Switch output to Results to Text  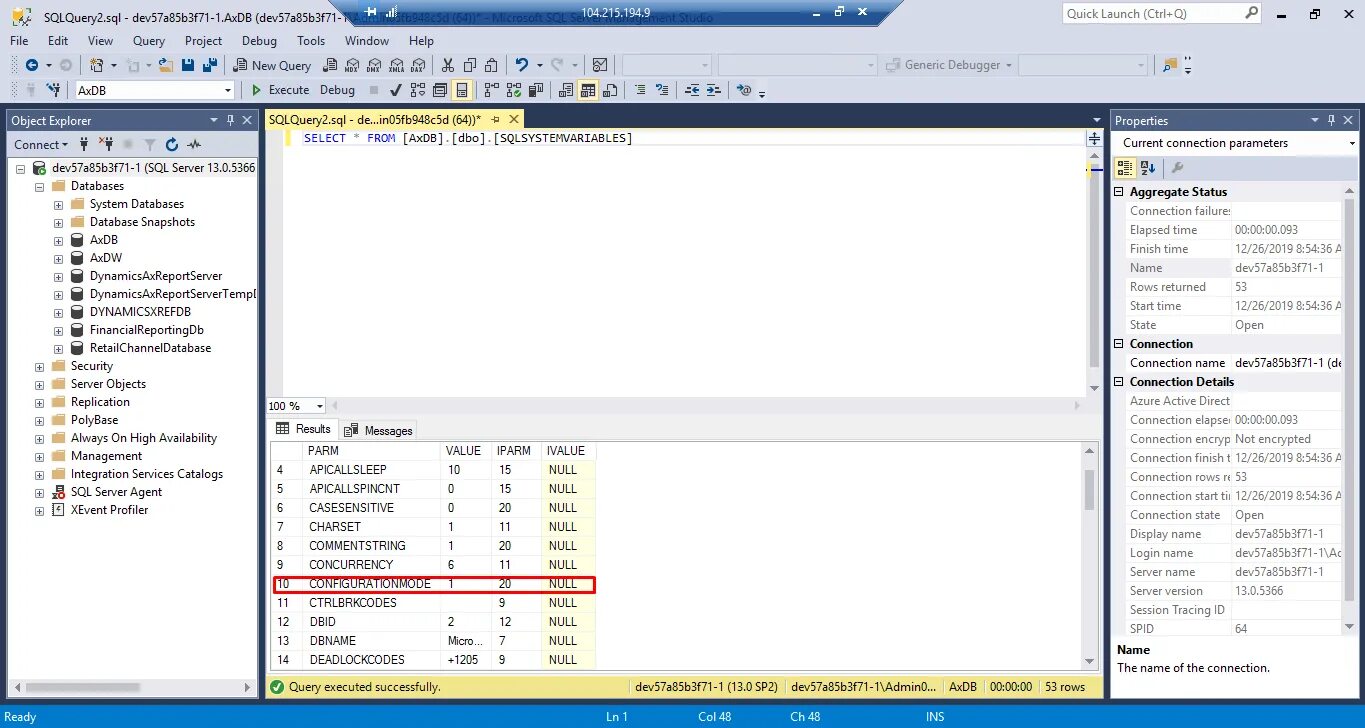(566, 90)
